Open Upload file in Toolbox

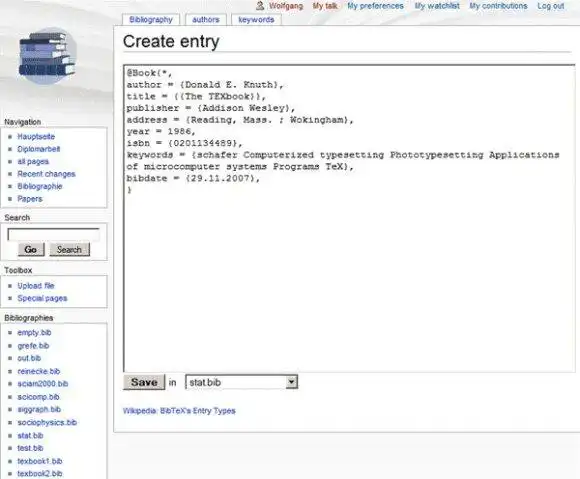36,286
